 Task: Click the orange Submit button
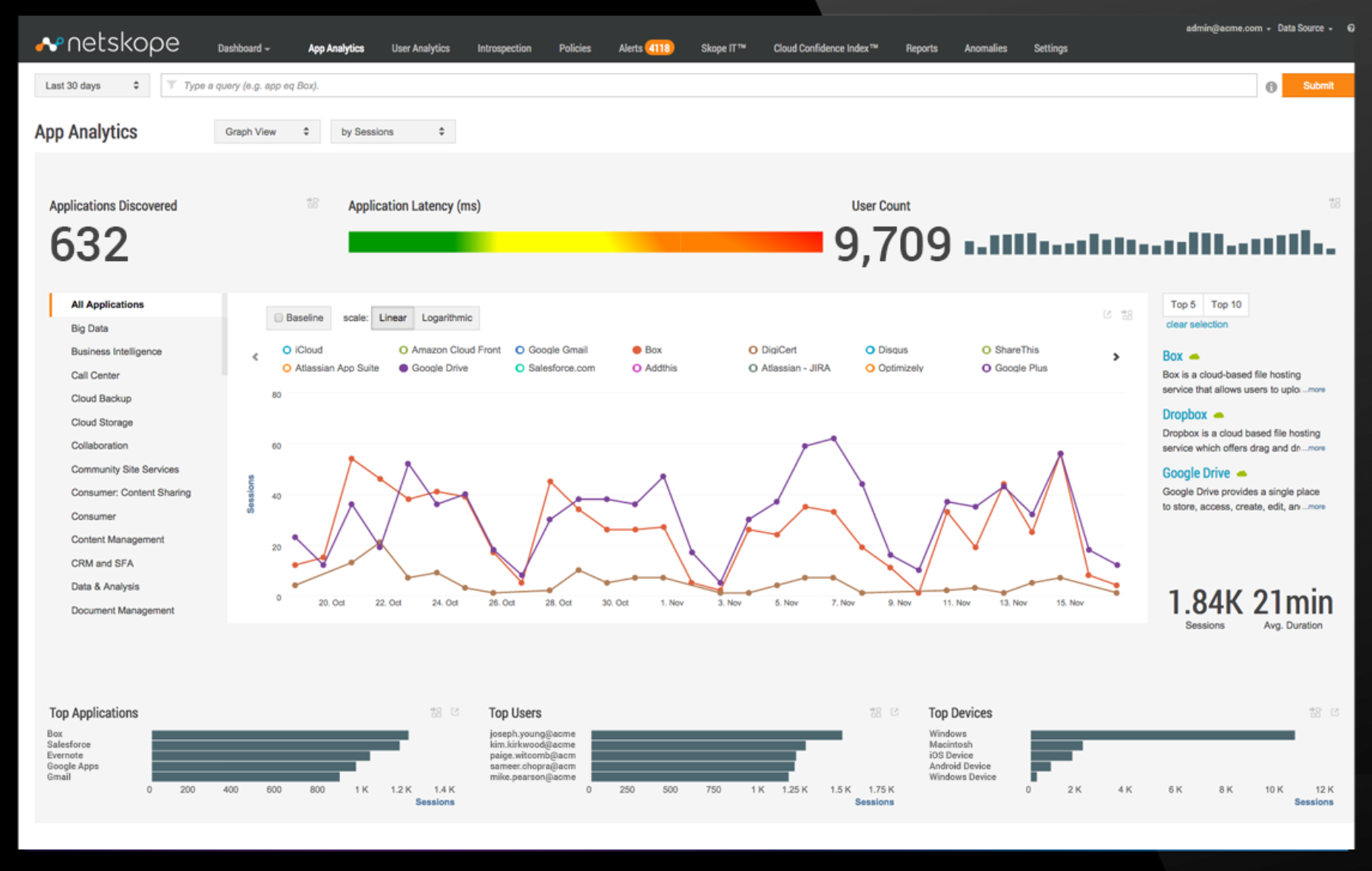point(1317,86)
